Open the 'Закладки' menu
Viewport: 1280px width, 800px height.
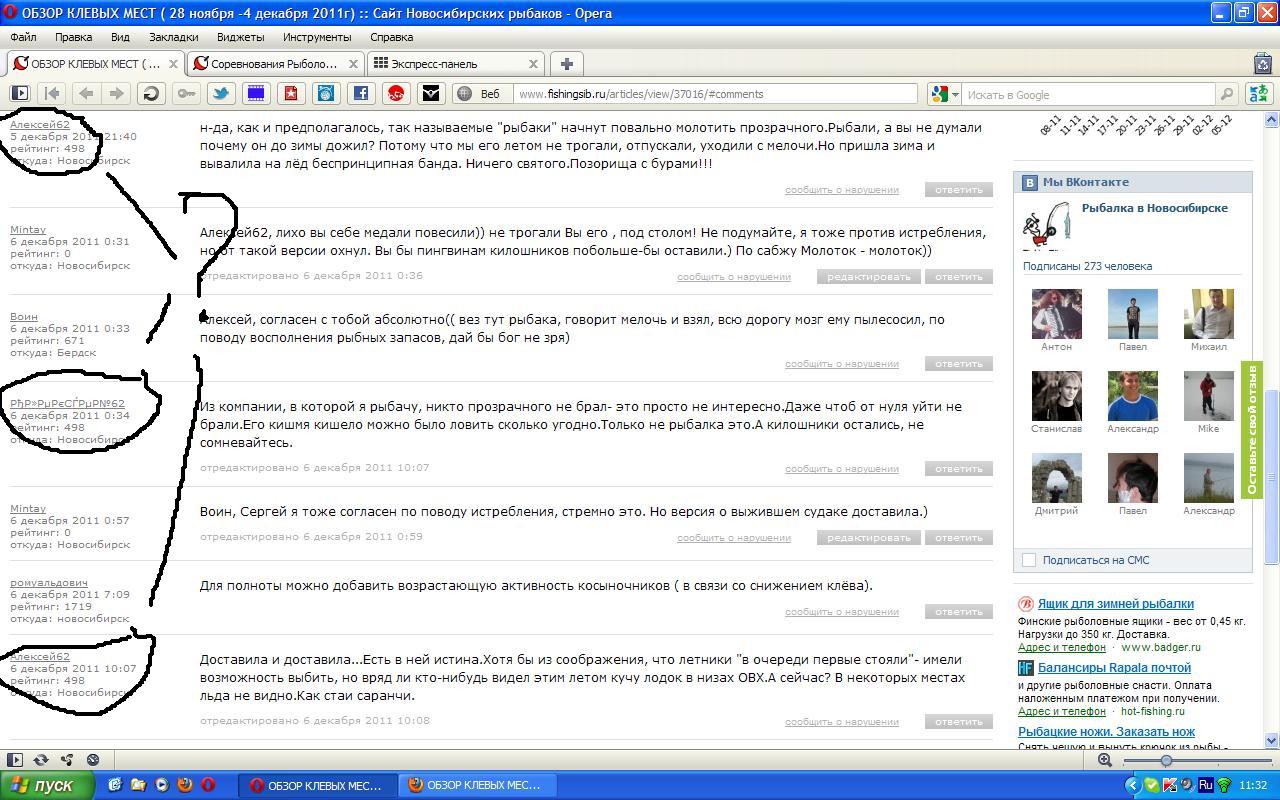(173, 37)
